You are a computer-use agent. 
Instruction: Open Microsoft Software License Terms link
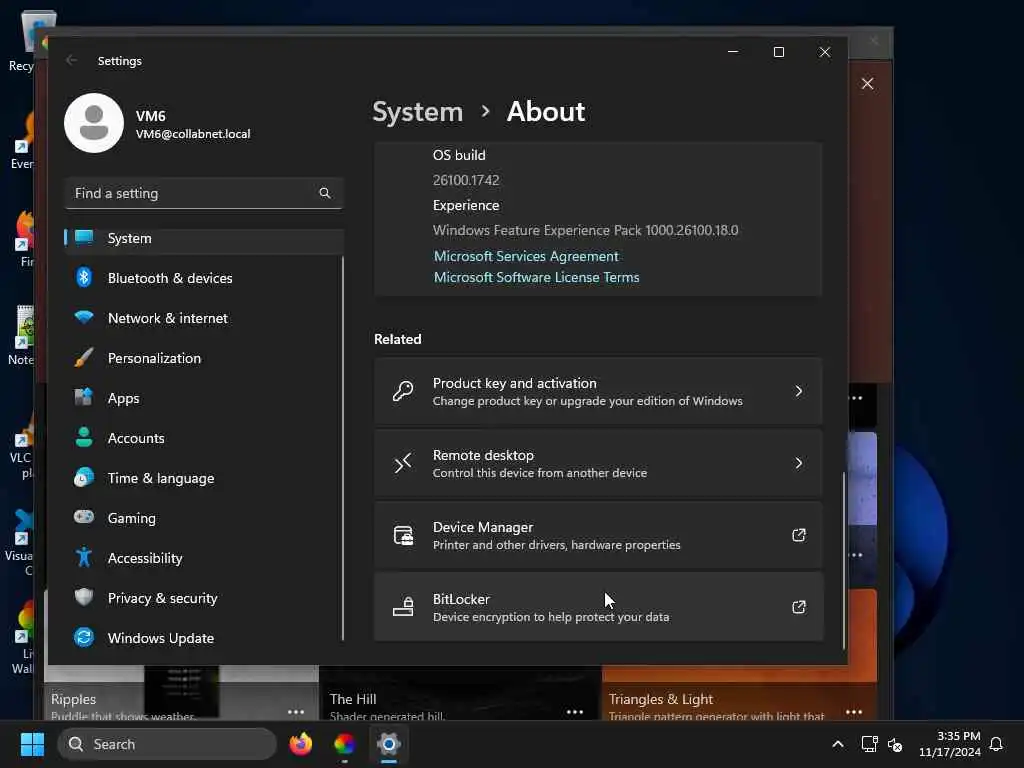coord(536,277)
